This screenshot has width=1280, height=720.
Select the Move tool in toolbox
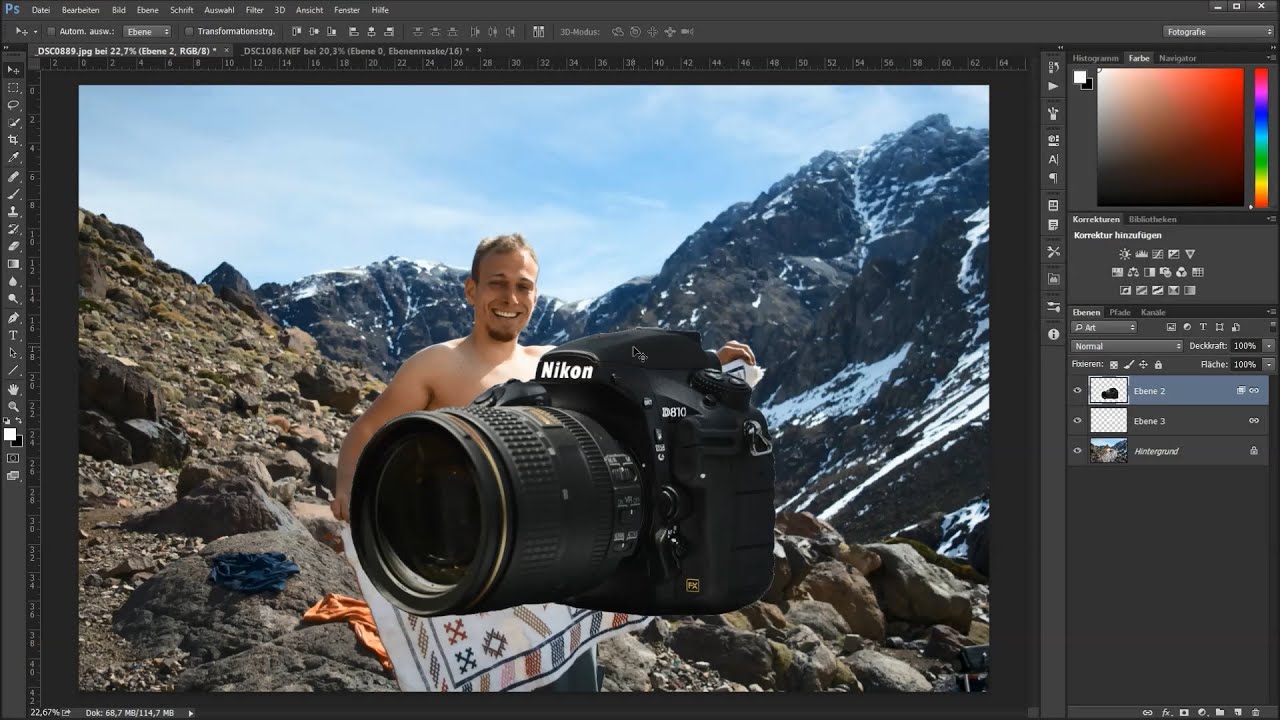coord(14,70)
